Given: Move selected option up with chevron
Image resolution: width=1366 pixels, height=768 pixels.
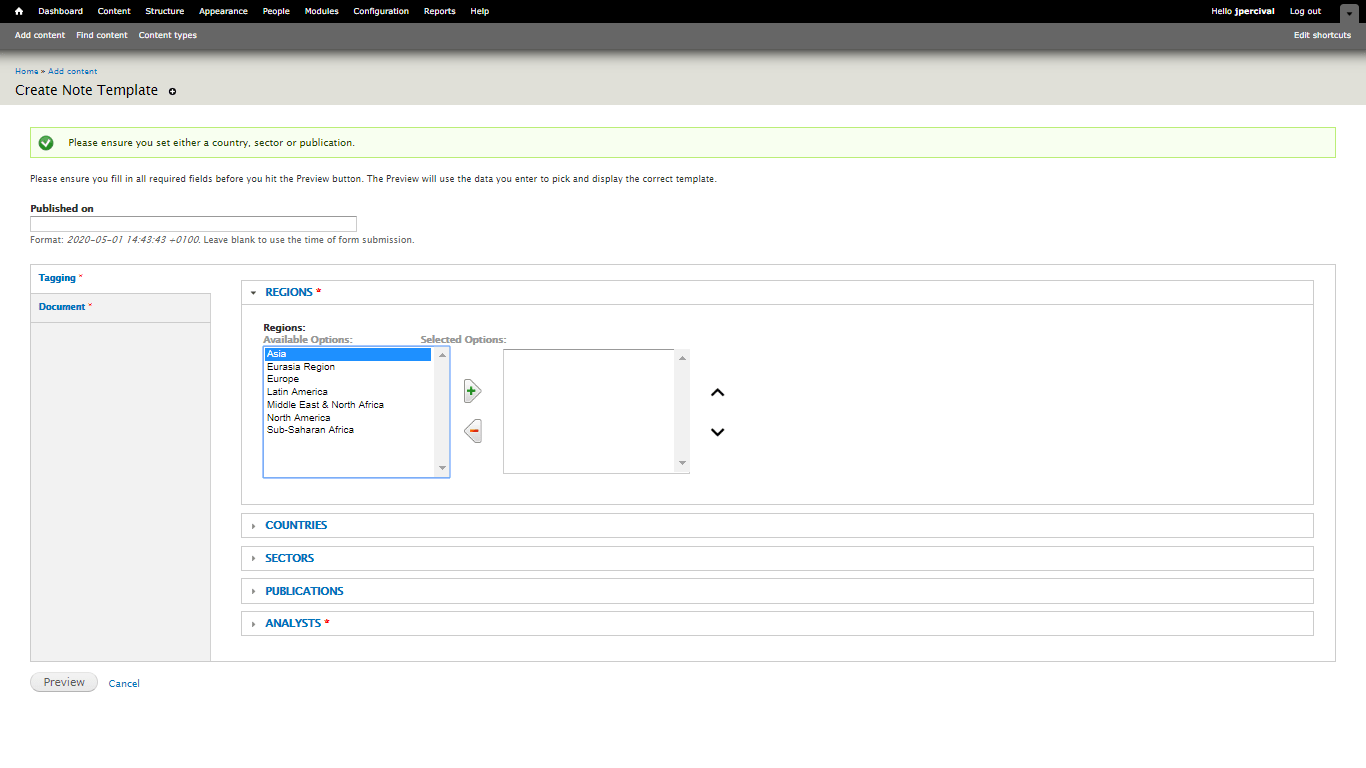Looking at the screenshot, I should pos(717,393).
